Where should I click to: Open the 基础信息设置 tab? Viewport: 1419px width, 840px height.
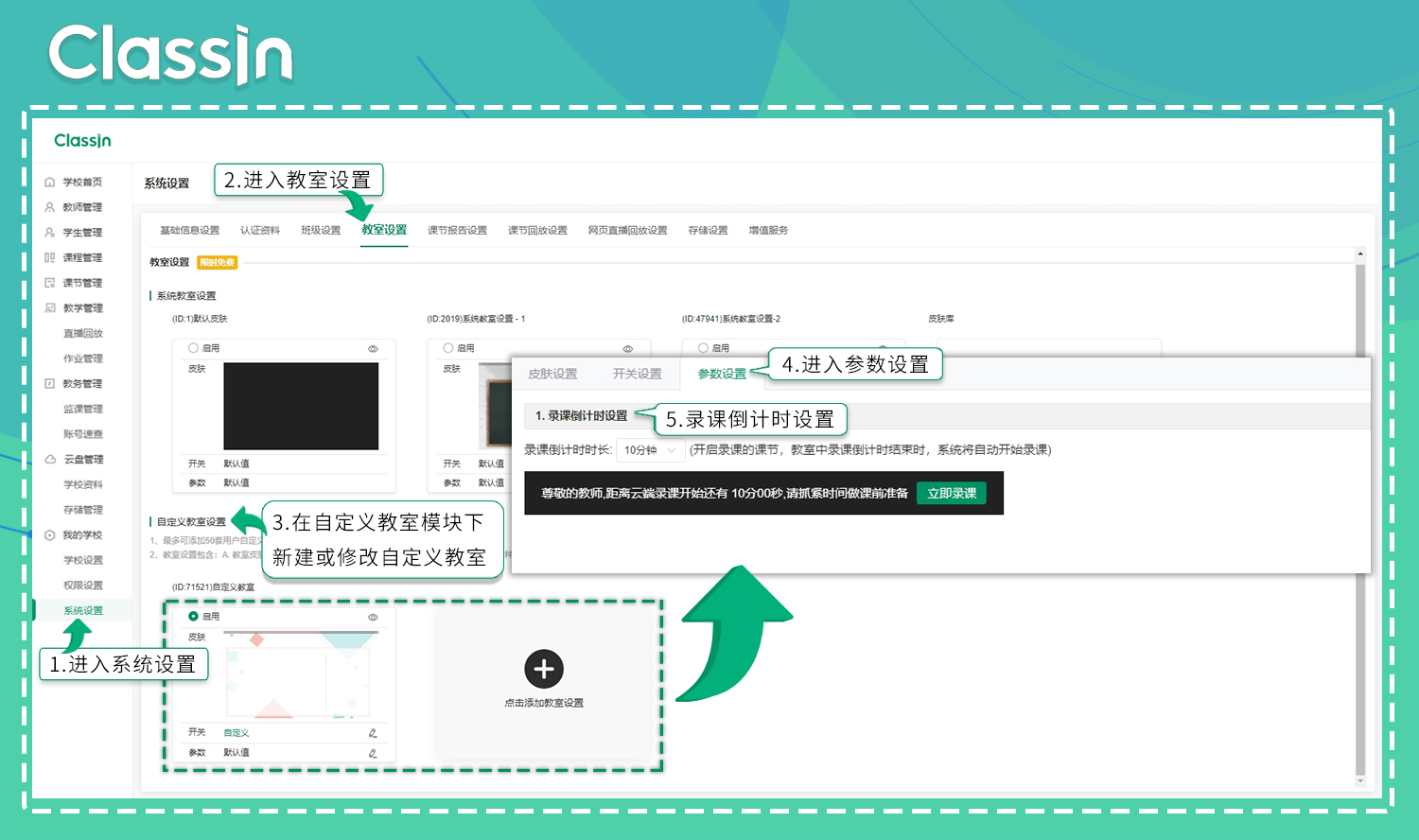tap(189, 230)
